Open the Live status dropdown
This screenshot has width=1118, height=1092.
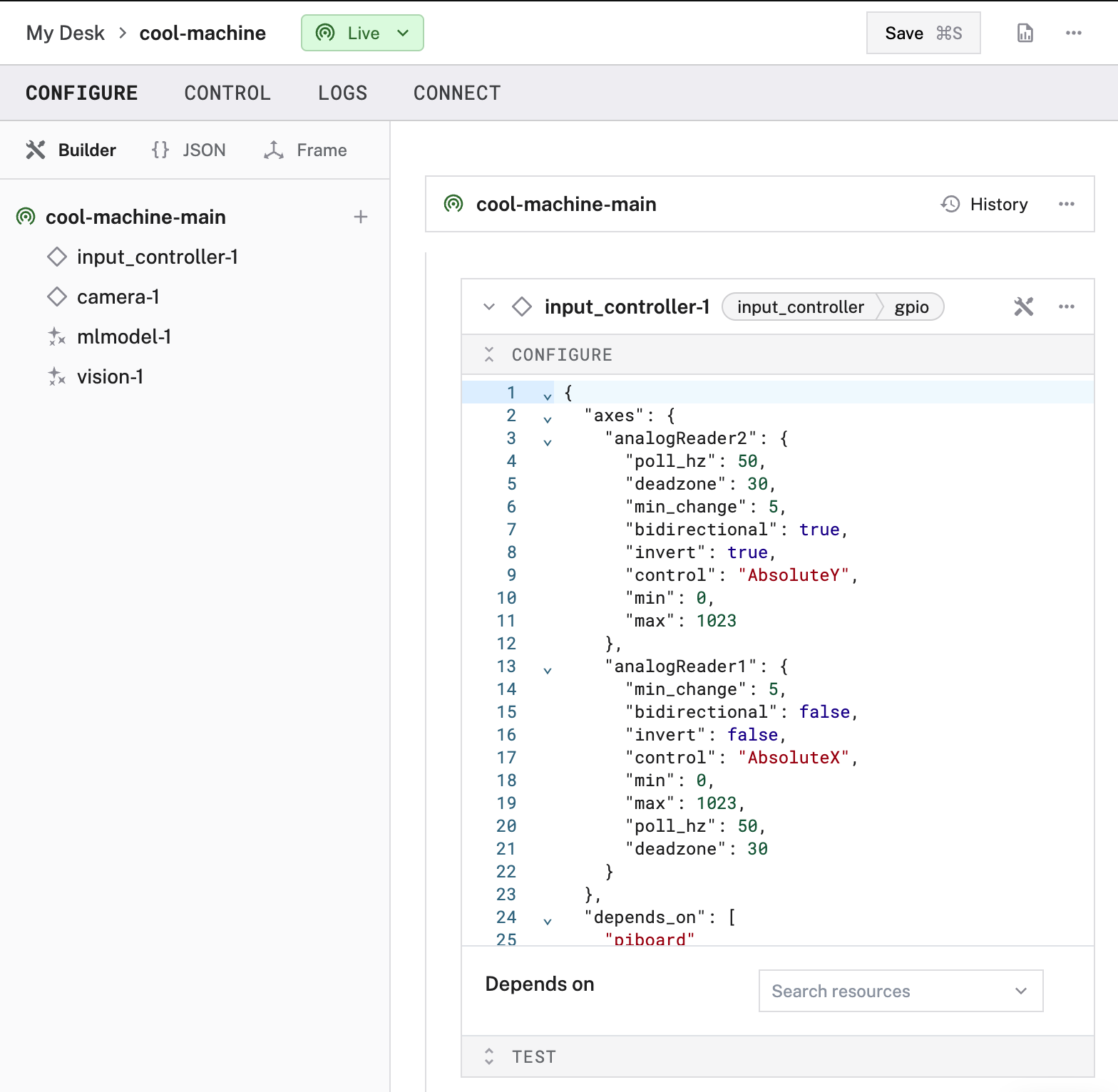(x=362, y=34)
